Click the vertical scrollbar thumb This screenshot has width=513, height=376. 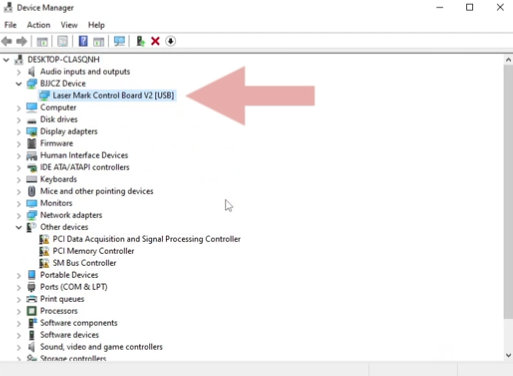(508, 192)
